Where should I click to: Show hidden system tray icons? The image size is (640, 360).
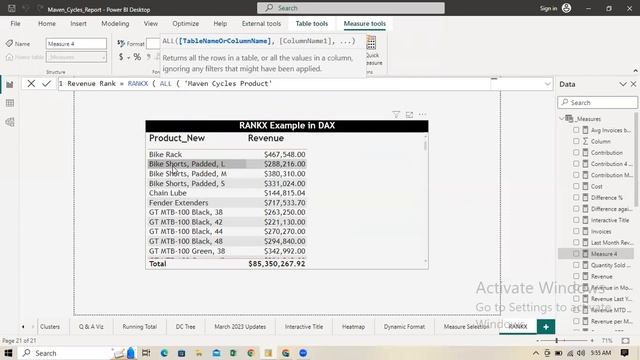click(536, 353)
